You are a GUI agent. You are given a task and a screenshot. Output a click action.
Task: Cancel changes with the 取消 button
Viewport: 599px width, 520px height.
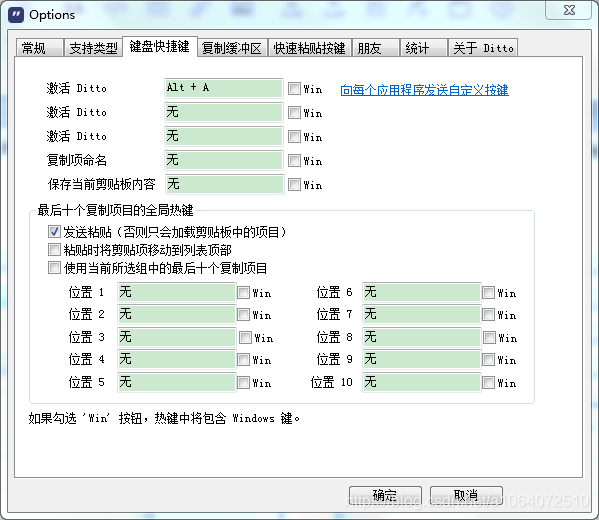click(466, 496)
